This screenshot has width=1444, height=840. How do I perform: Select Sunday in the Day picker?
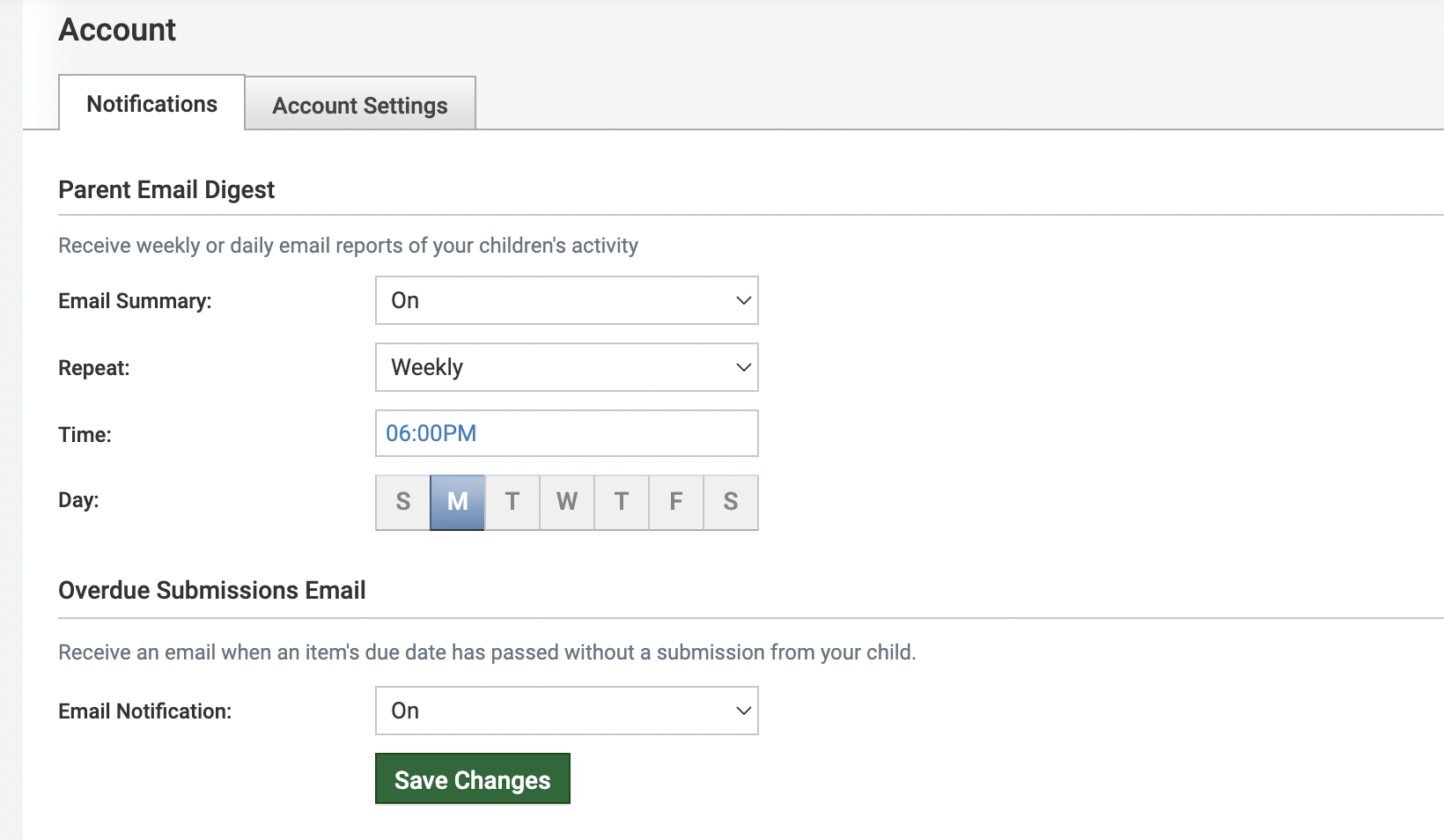click(x=403, y=502)
